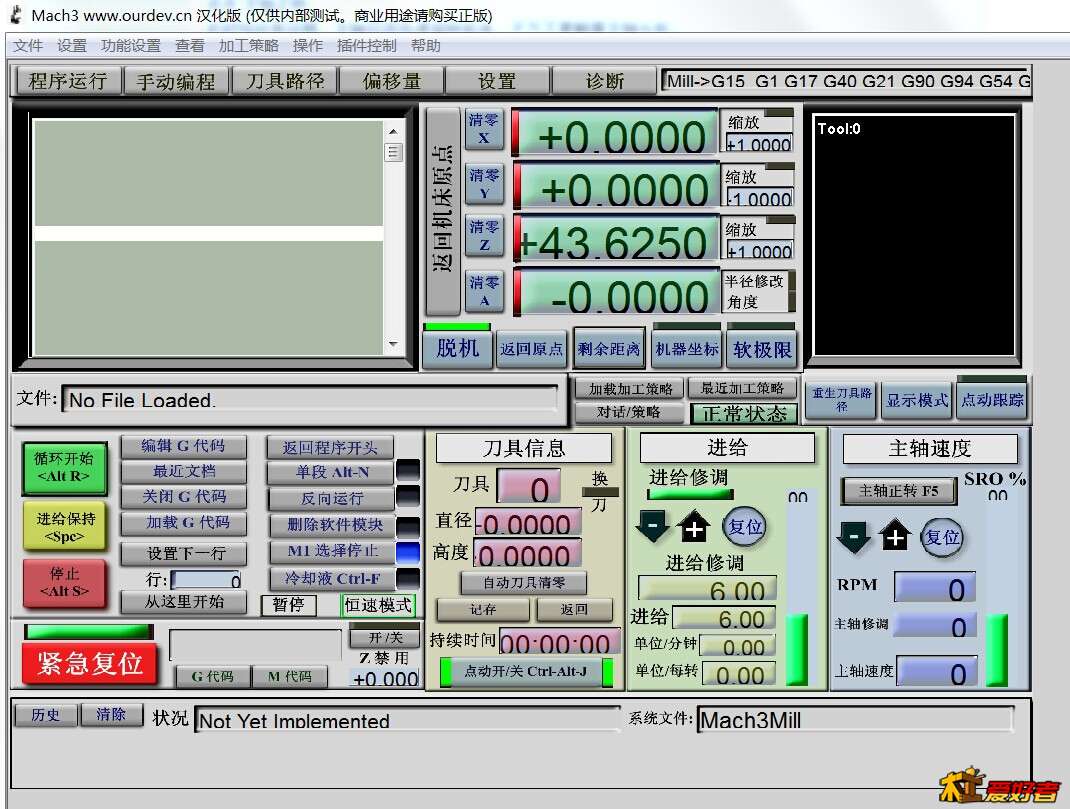Viewport: 1070px width, 809px height.
Task: Click 重生刀具路径 regenerate toolpath button
Action: [841, 400]
